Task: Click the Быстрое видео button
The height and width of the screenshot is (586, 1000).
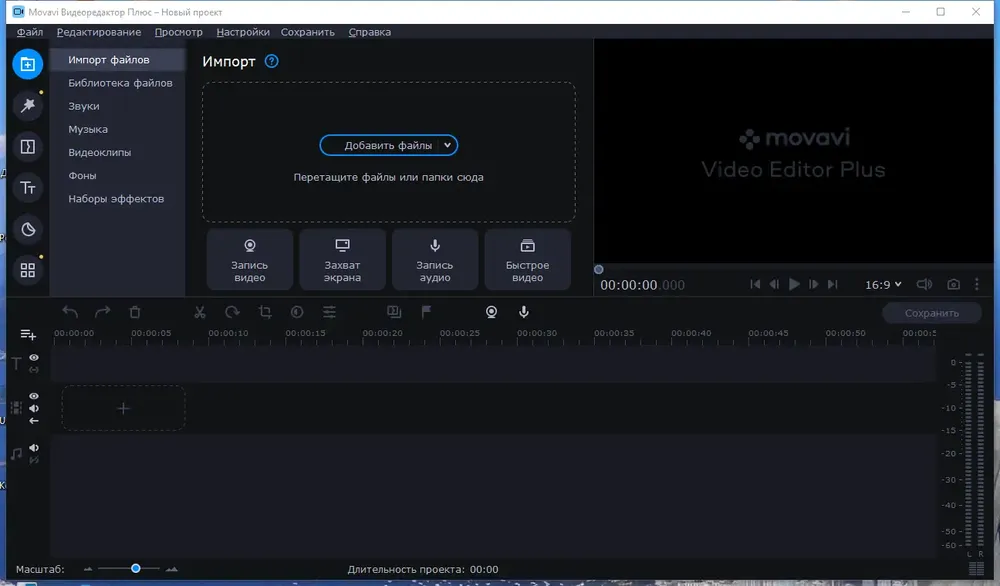Action: point(527,260)
